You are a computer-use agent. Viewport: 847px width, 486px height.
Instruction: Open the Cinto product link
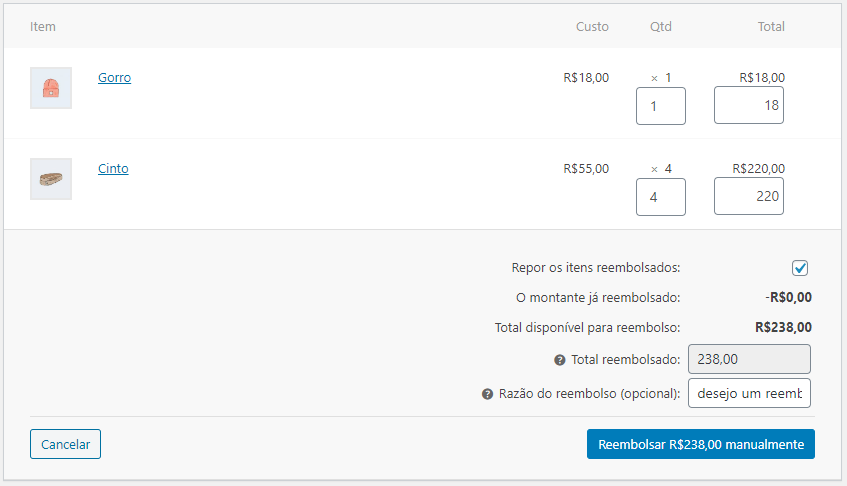tap(113, 169)
